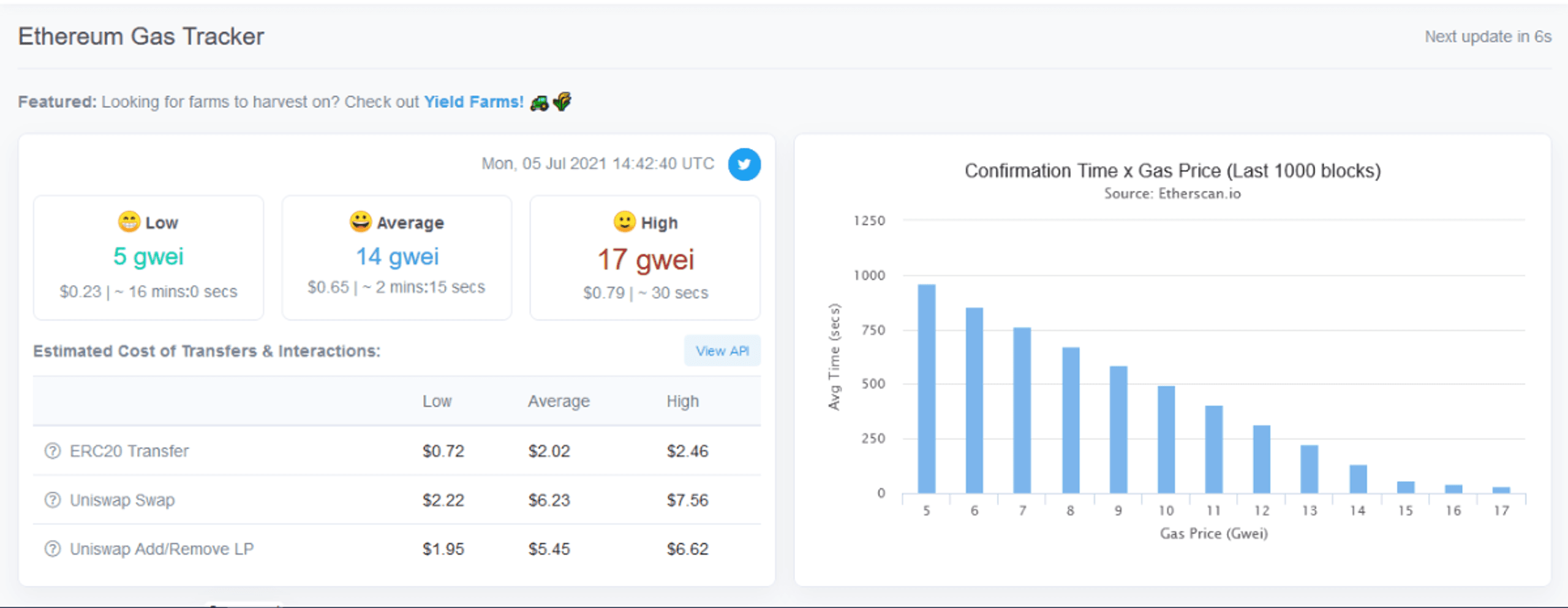Select the 5 gwei low price

pos(148,256)
